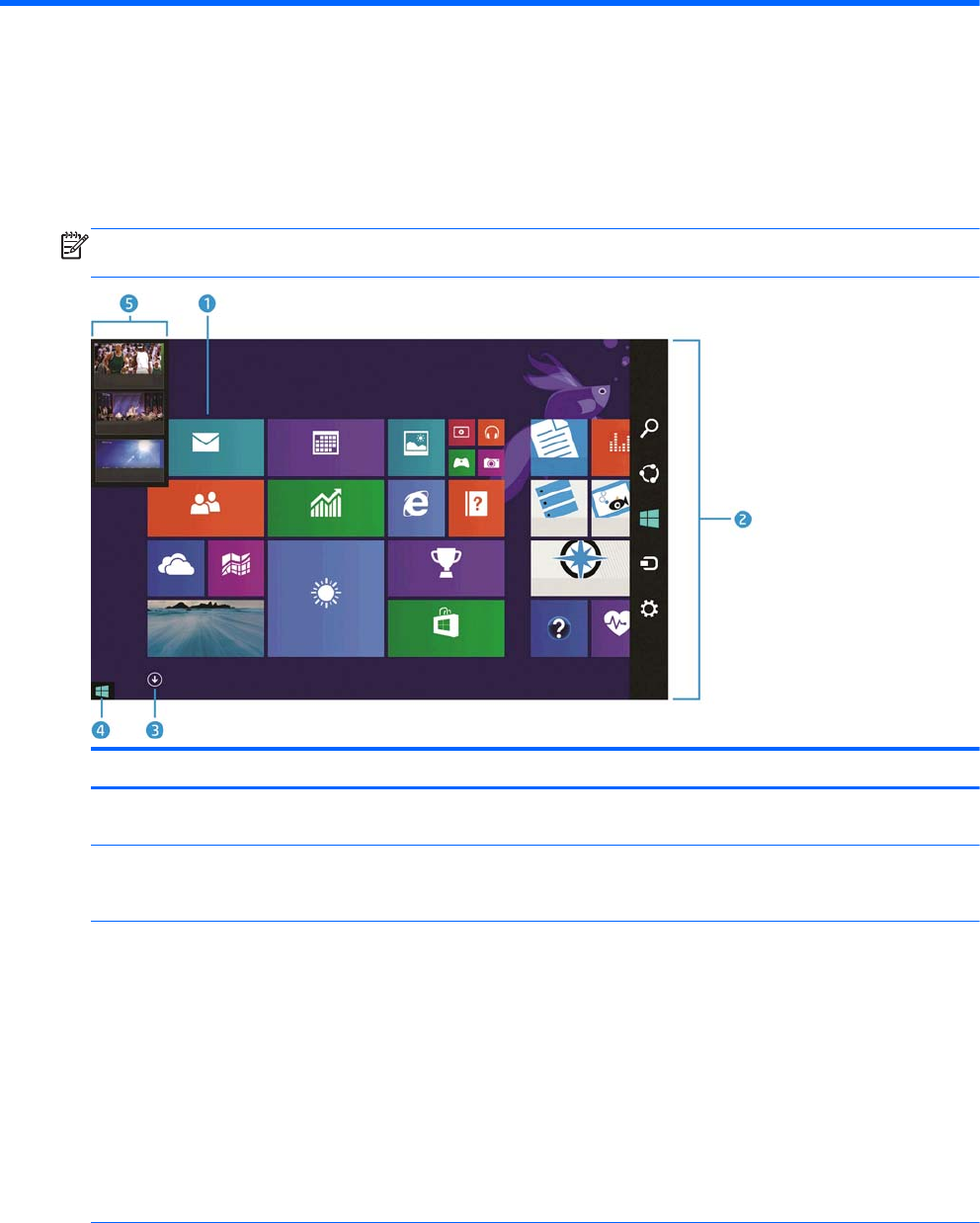Image resolution: width=980 pixels, height=1223 pixels.
Task: Open the green Finance chart tile
Action: (x=326, y=508)
